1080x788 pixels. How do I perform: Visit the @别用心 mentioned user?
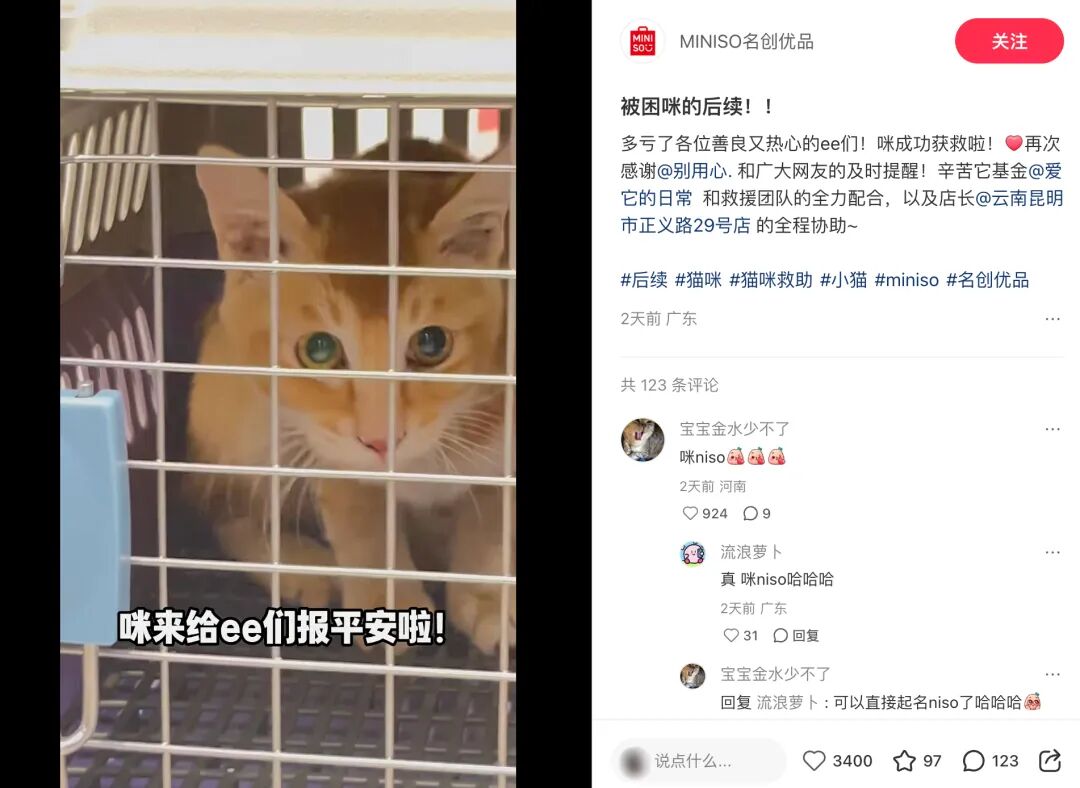point(694,171)
